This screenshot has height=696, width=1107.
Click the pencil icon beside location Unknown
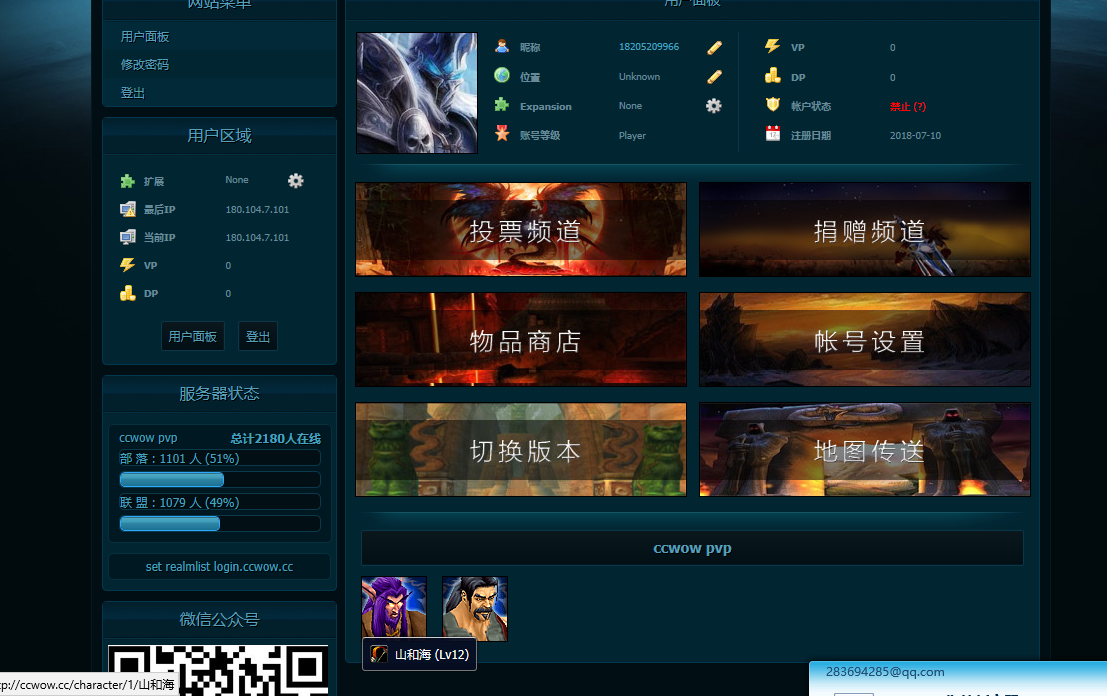click(714, 76)
